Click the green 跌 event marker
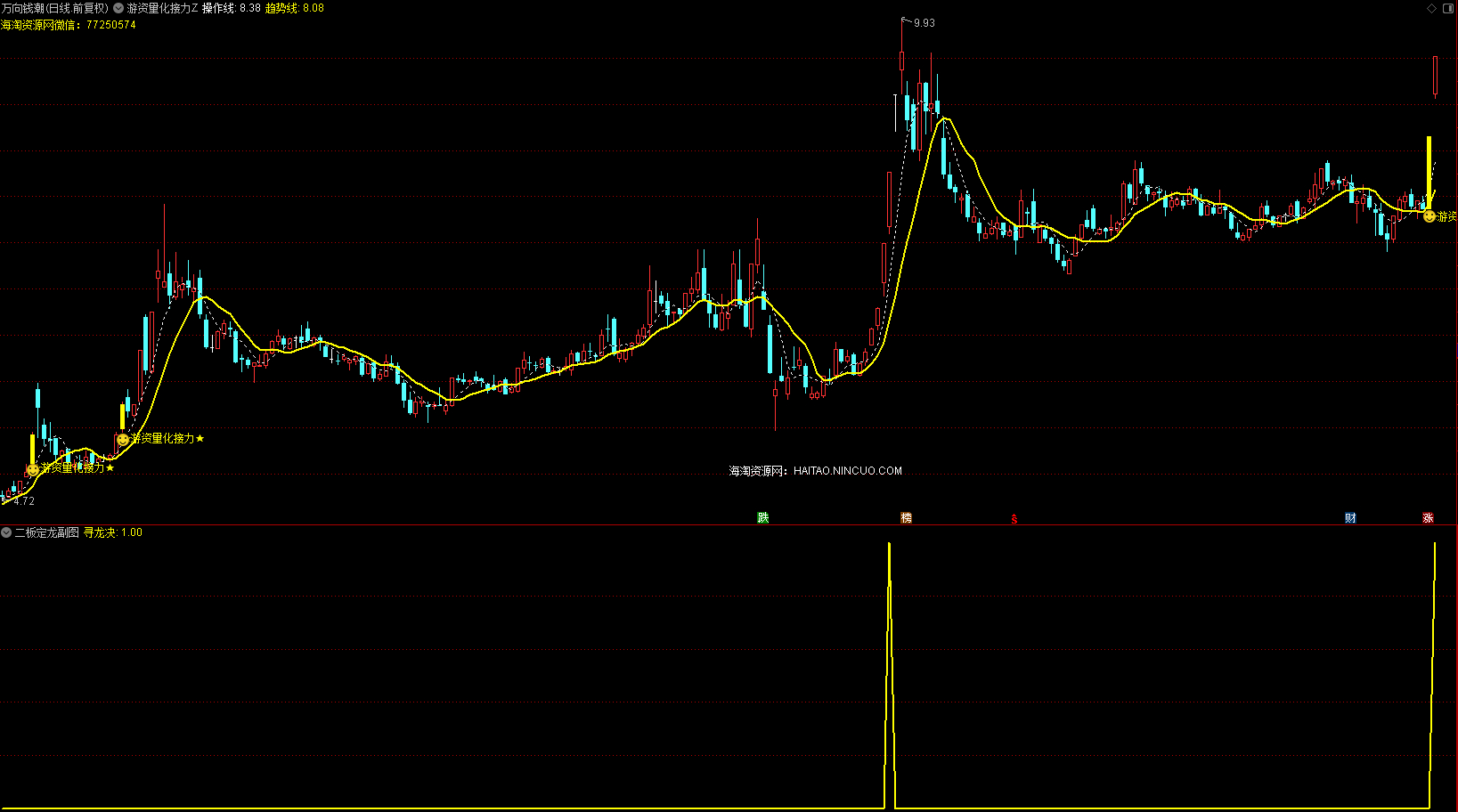The image size is (1458, 812). pyautogui.click(x=763, y=518)
